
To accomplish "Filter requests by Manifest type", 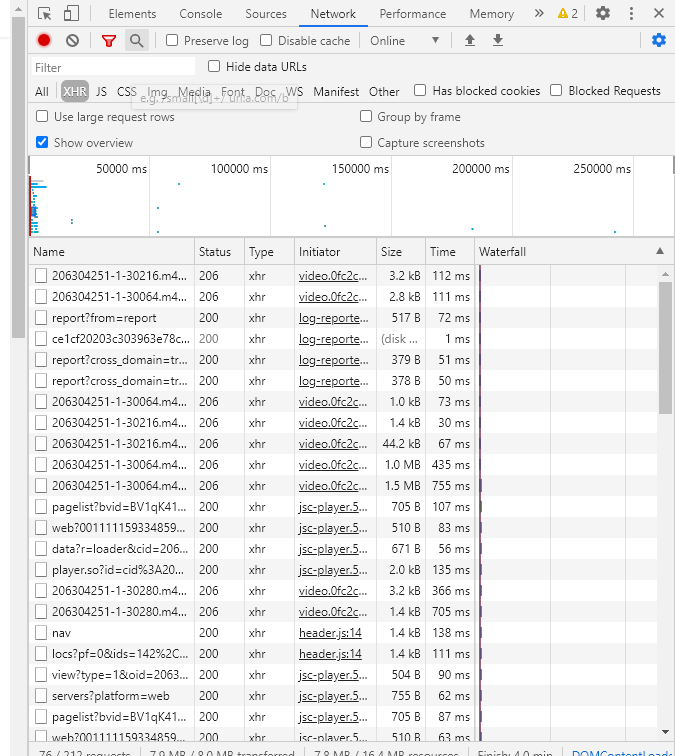I will click(336, 92).
